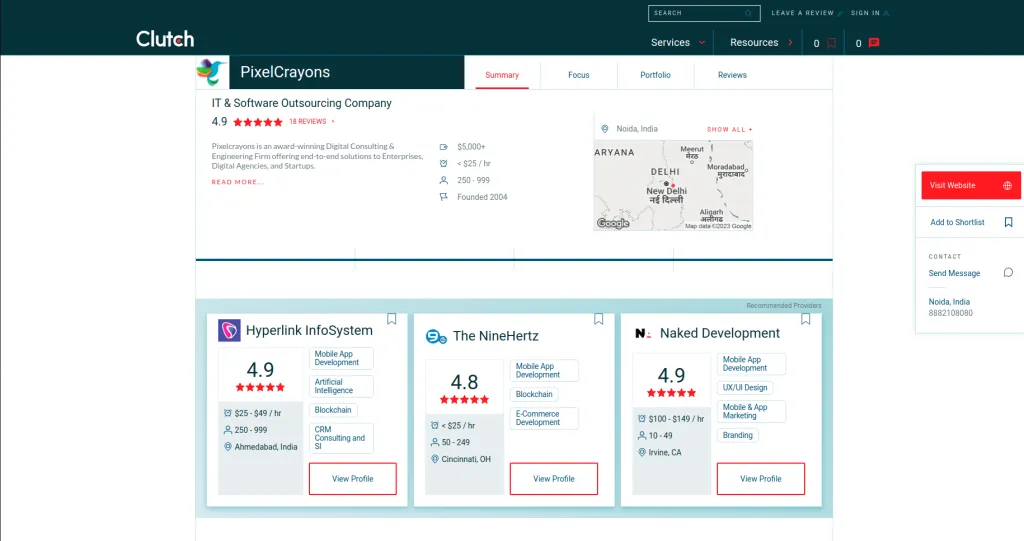Click the Google logo on the map
Image resolution: width=1024 pixels, height=541 pixels.
point(613,223)
